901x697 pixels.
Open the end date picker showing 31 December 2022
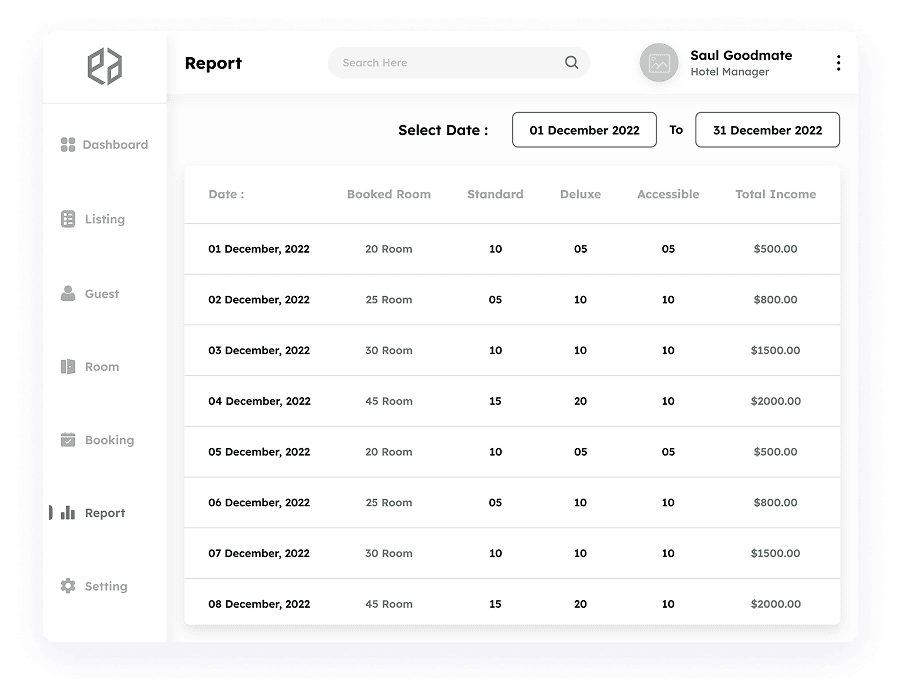[767, 130]
